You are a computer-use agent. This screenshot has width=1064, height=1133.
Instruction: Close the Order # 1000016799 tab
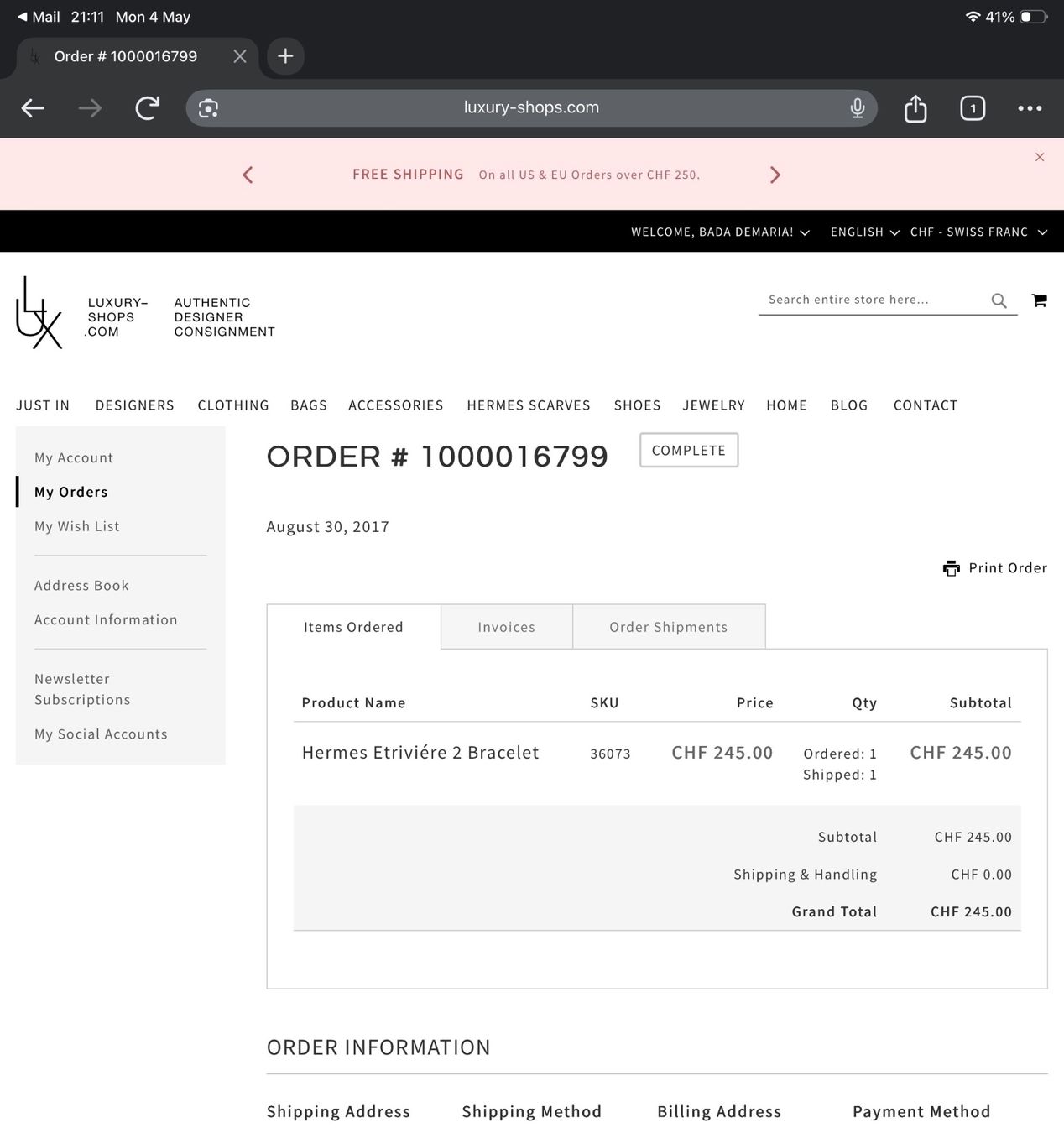tap(240, 56)
